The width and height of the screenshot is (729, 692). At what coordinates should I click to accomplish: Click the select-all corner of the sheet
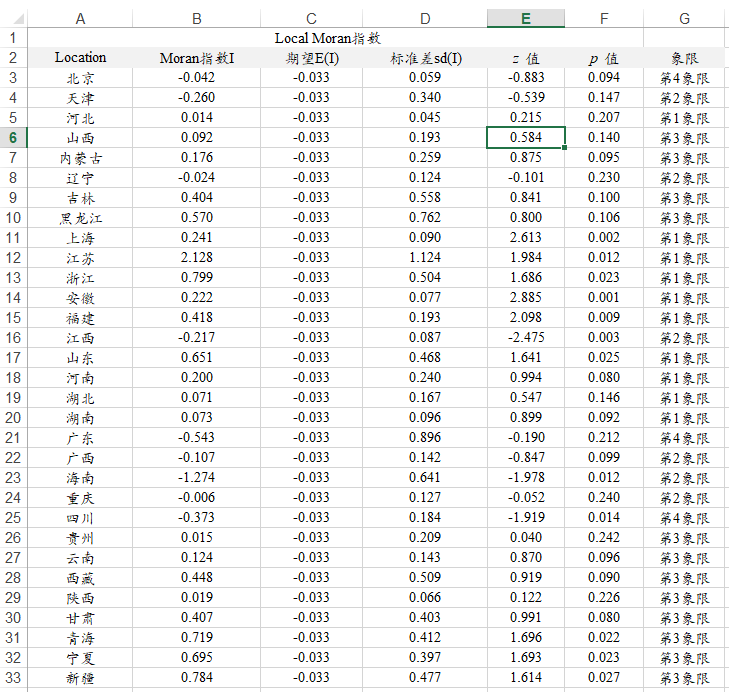tap(13, 18)
